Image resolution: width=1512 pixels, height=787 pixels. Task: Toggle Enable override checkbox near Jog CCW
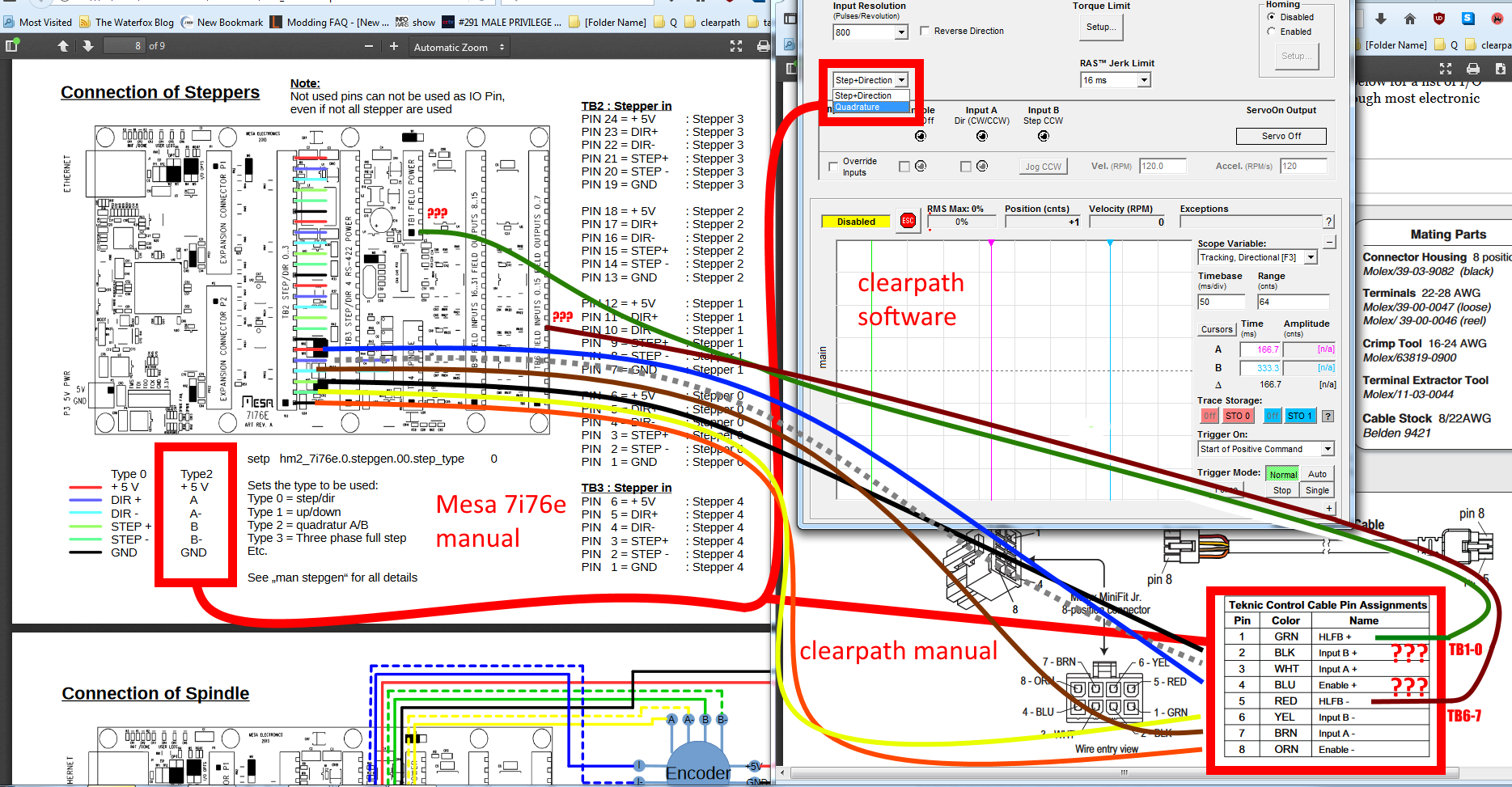pos(904,167)
